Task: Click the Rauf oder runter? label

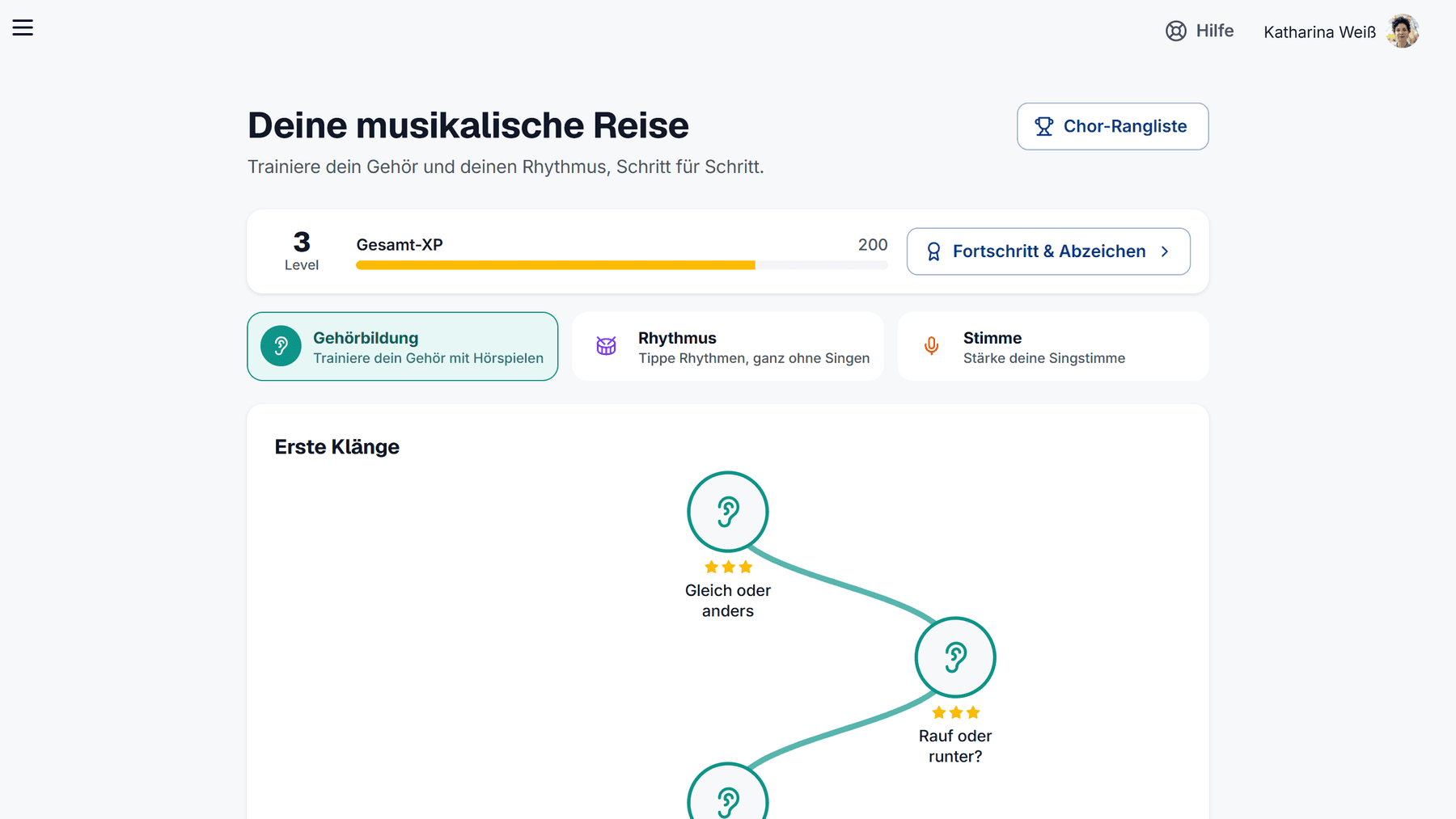Action: (x=954, y=746)
